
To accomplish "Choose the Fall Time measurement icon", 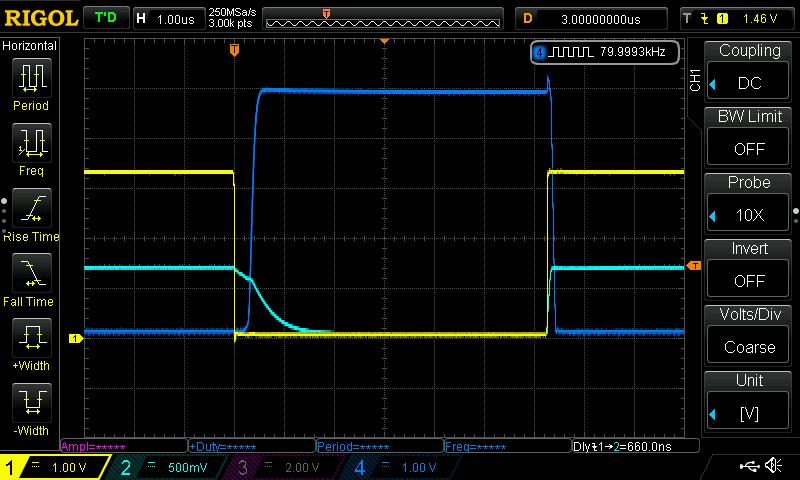I will (31, 277).
